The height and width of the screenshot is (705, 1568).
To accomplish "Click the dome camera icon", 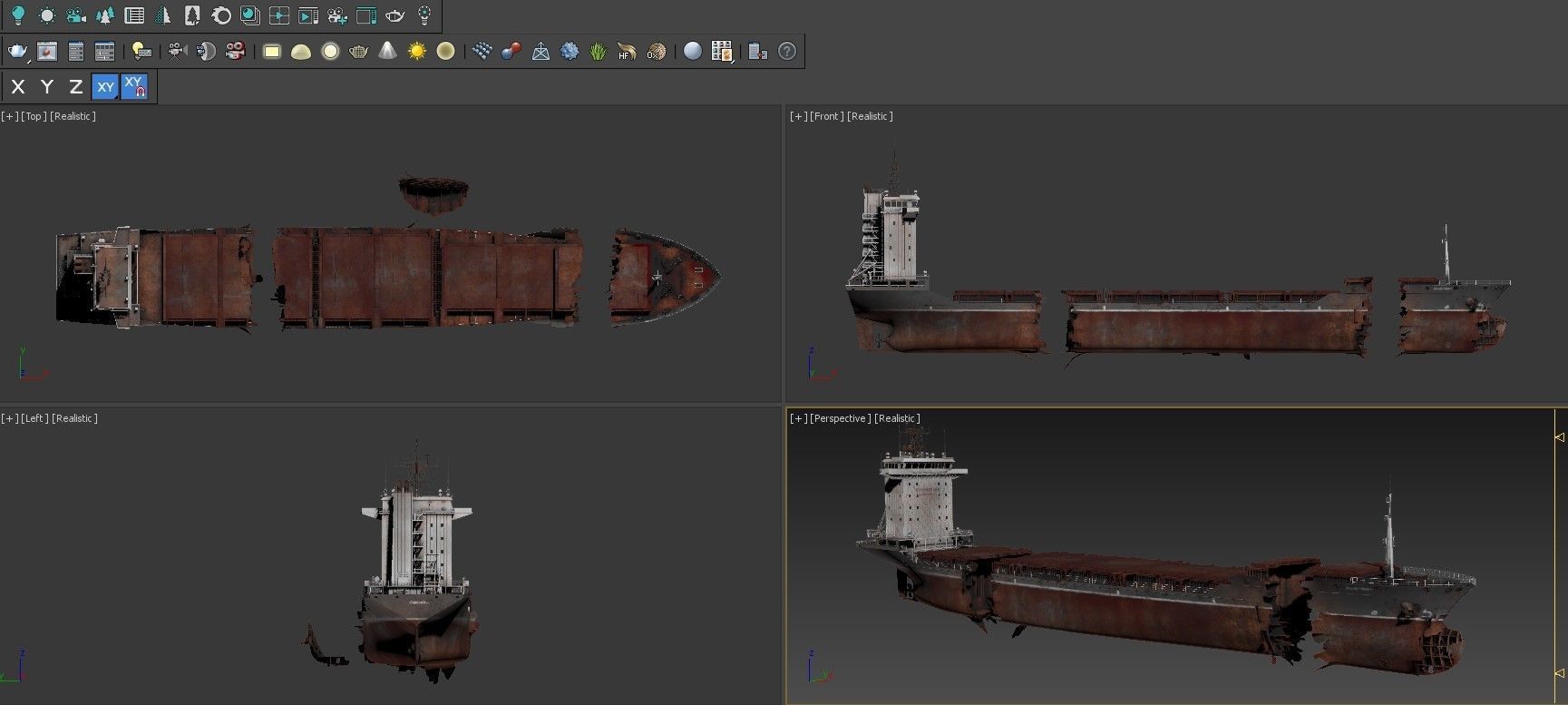I will [206, 52].
